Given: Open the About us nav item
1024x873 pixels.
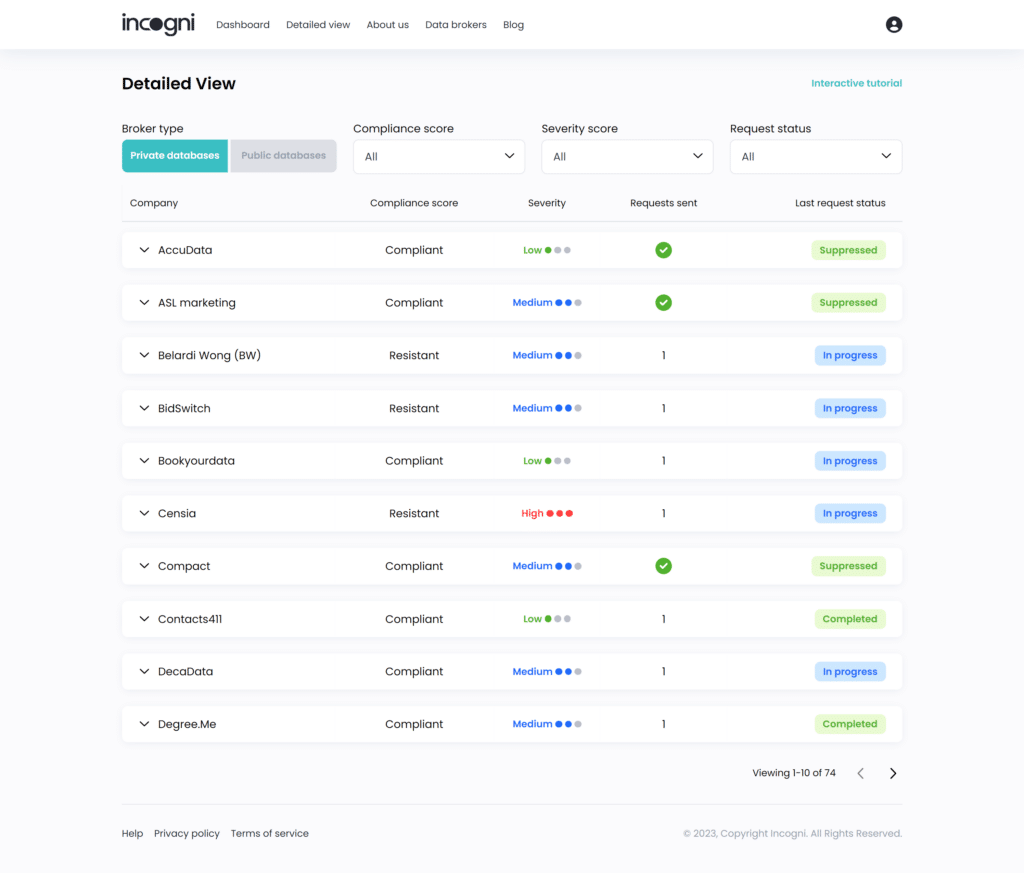Looking at the screenshot, I should pyautogui.click(x=387, y=25).
